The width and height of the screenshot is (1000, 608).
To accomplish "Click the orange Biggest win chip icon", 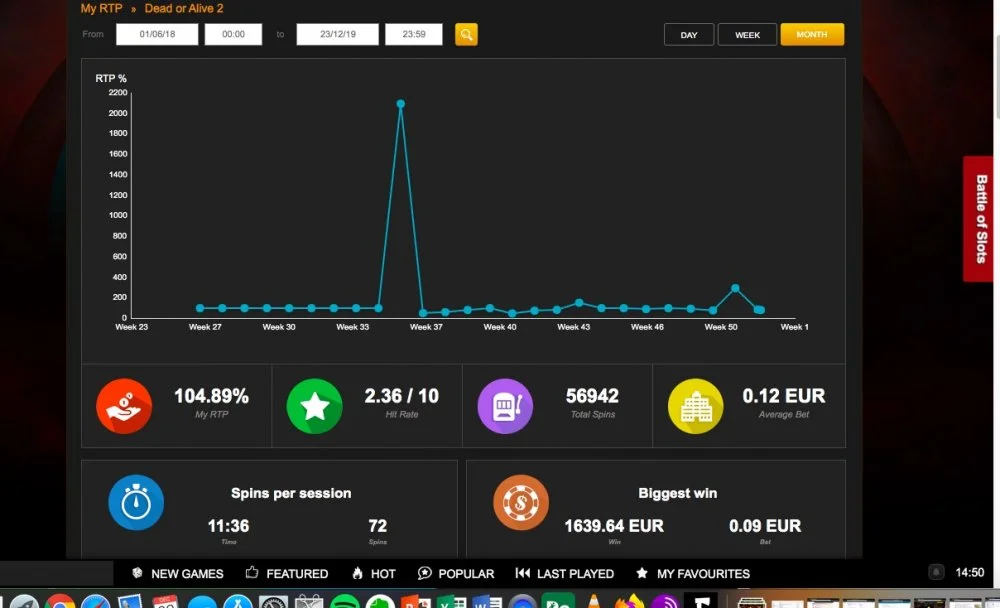I will 520,502.
